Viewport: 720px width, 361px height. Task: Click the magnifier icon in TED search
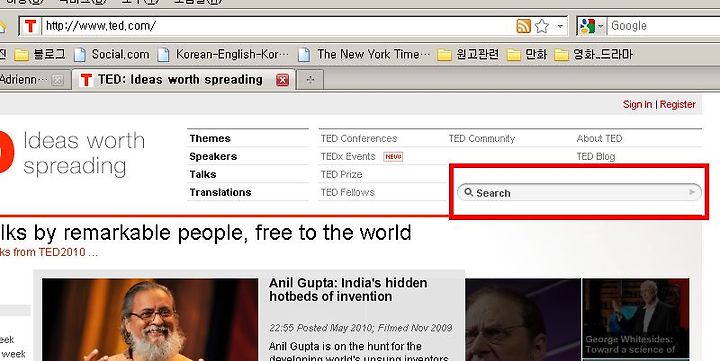click(468, 192)
